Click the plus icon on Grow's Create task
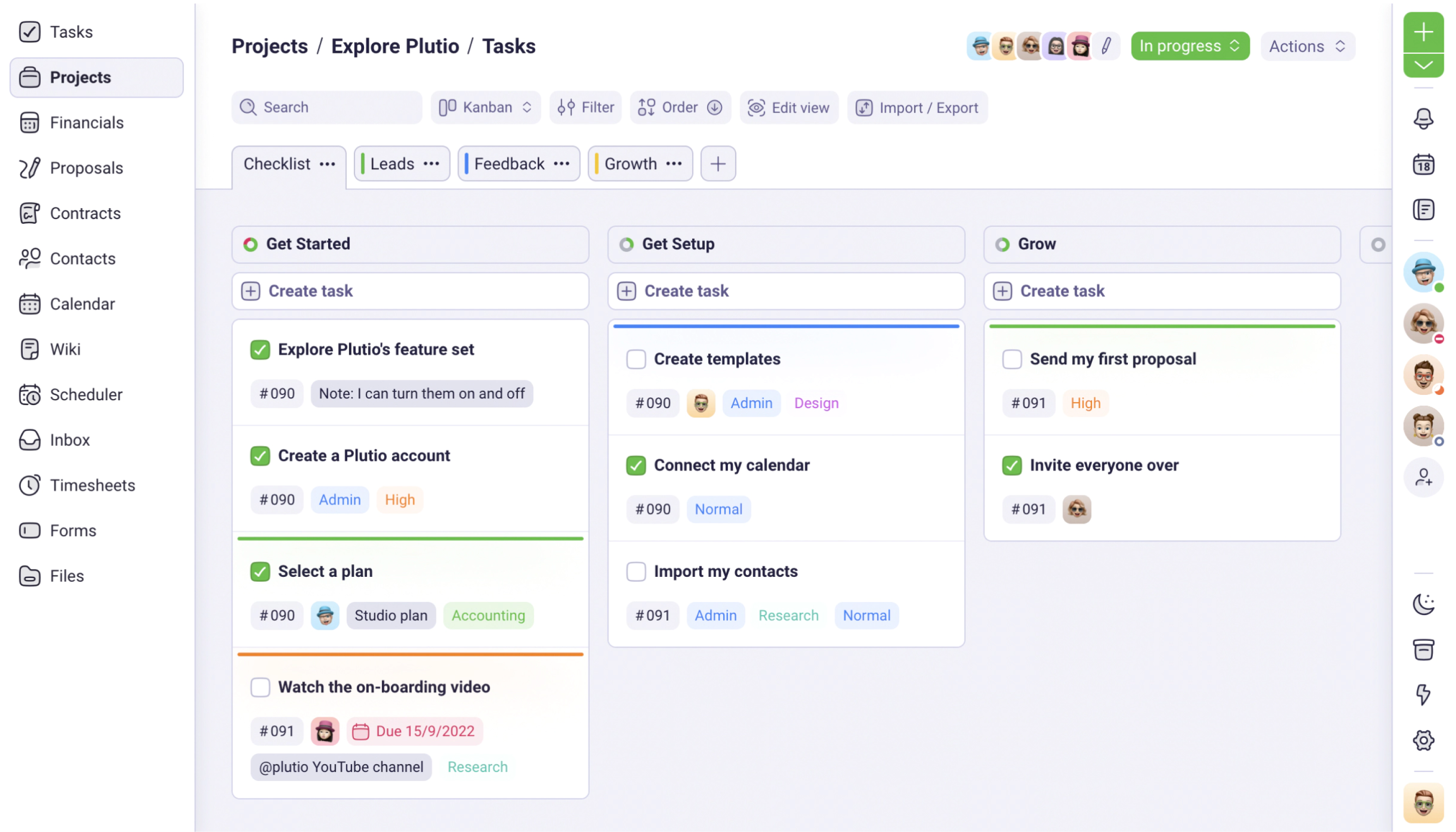This screenshot has height=832, width=1456. pos(1002,291)
